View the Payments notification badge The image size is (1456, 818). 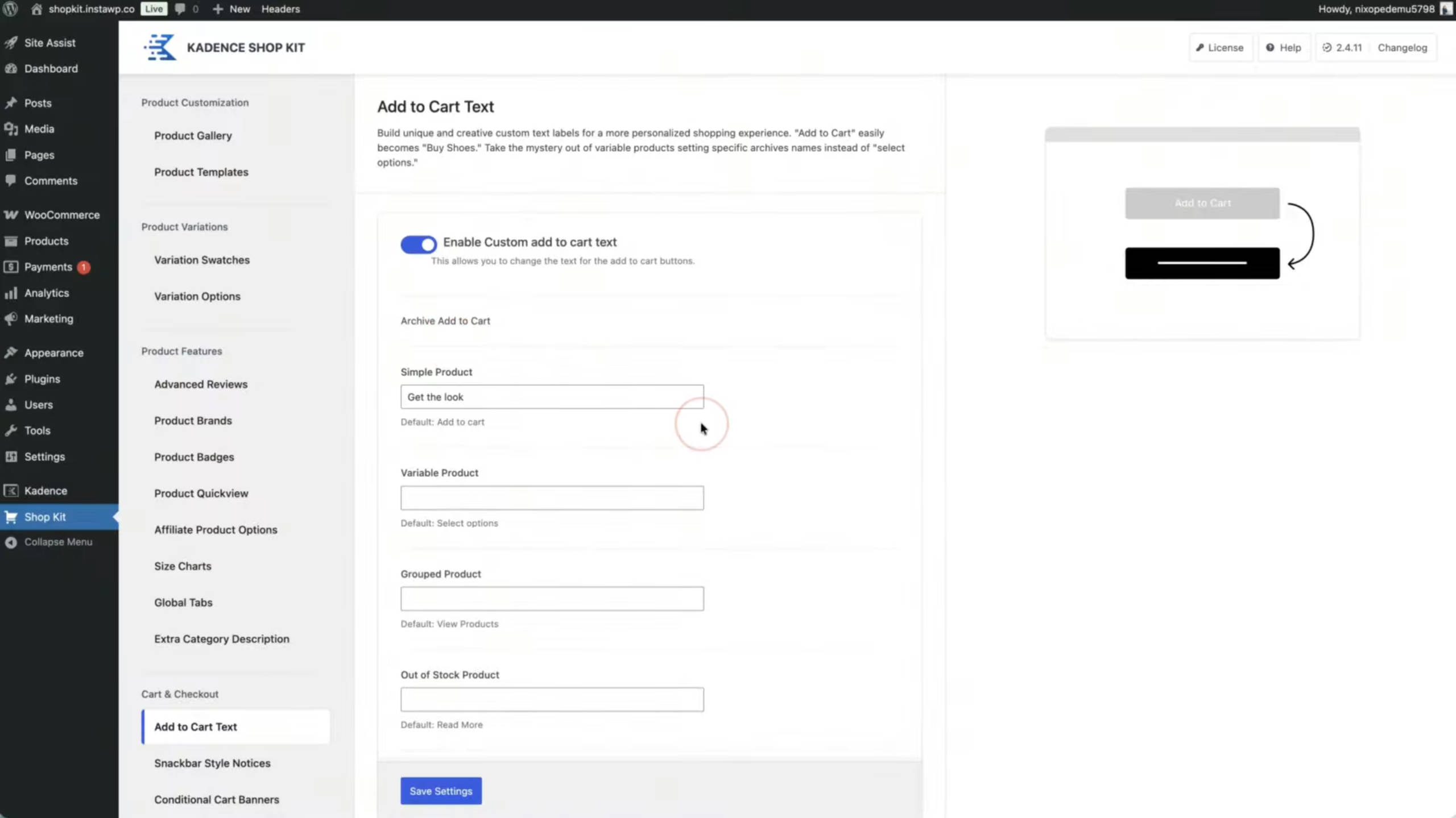click(x=82, y=267)
